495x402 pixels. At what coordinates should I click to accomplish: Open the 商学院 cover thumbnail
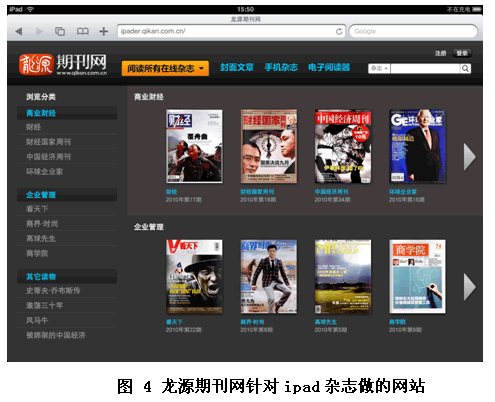[x=417, y=276]
